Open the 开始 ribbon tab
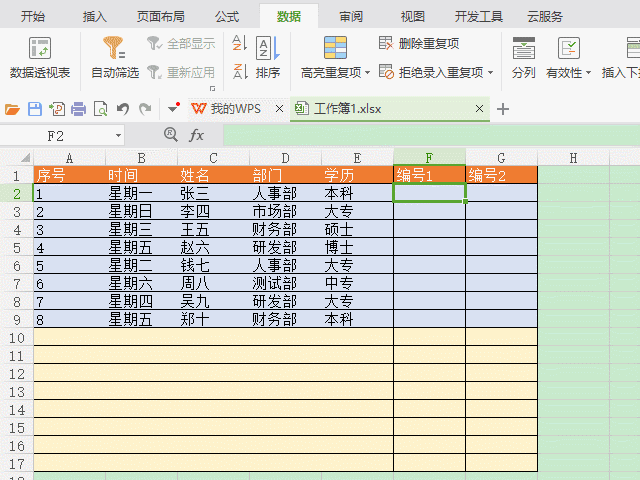640x480 pixels. pos(33,16)
